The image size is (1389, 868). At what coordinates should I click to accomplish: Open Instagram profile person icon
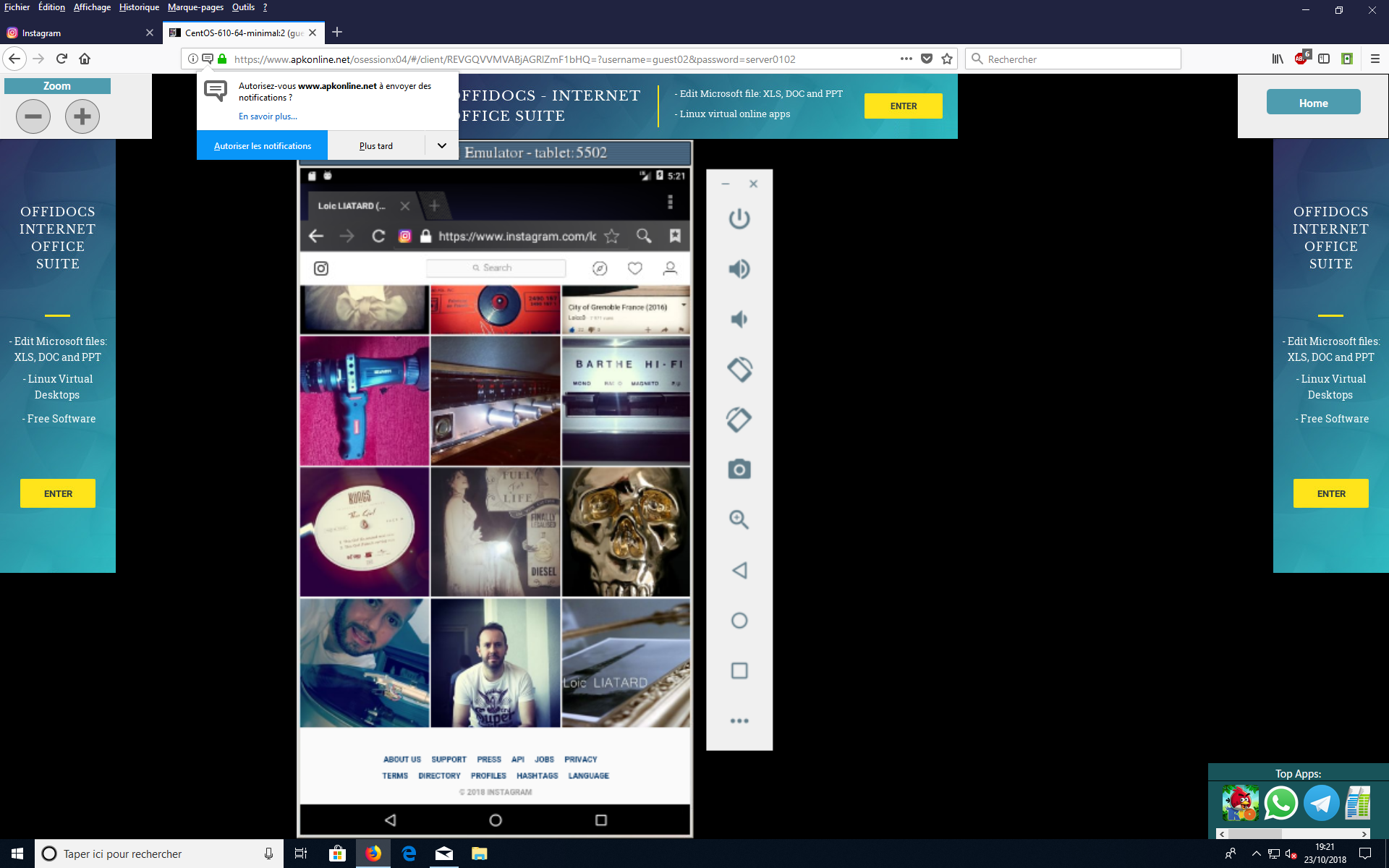tap(670, 268)
